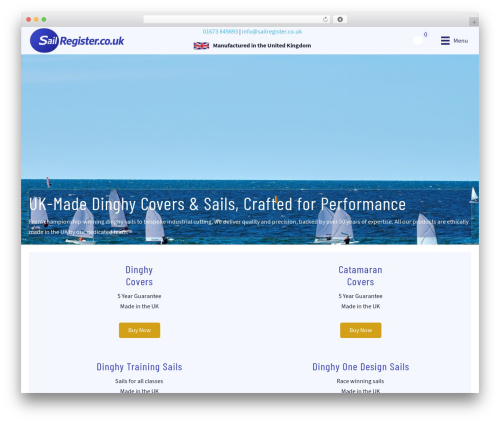The width and height of the screenshot is (500, 423).
Task: Click Buy Now under Dinghy Covers
Action: 139,330
